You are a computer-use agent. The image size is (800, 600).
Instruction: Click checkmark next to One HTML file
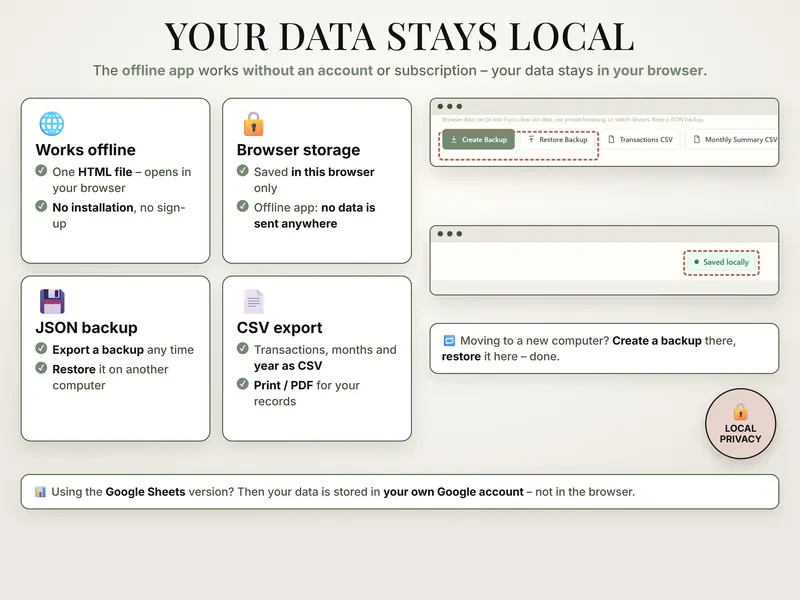41,170
